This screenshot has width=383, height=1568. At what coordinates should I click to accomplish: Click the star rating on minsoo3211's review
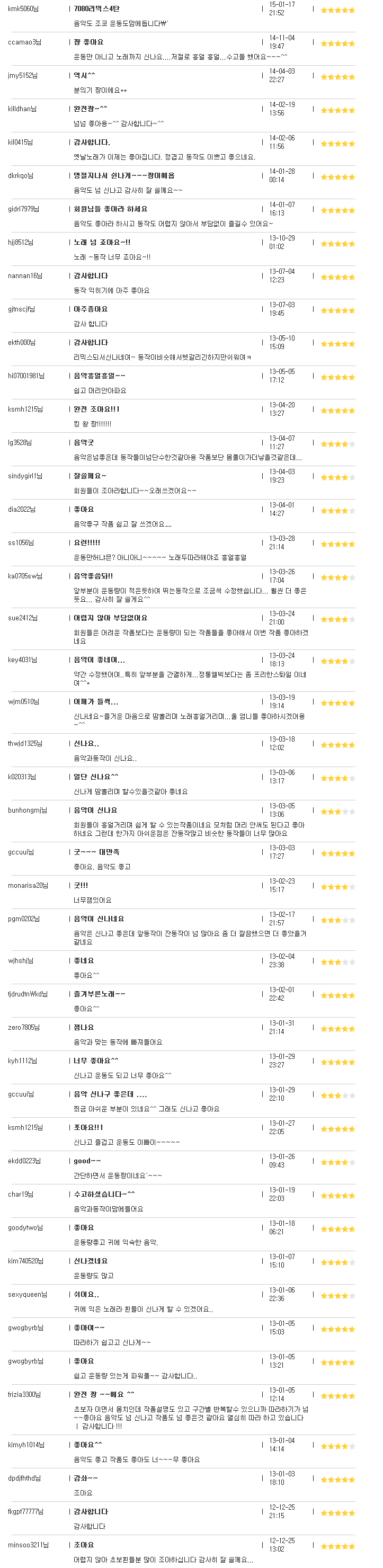tap(338, 1546)
